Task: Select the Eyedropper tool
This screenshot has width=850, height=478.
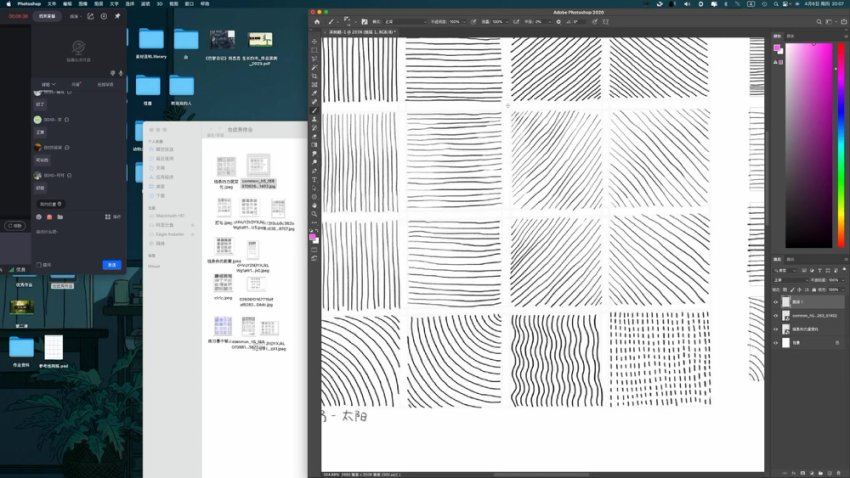Action: (314, 93)
